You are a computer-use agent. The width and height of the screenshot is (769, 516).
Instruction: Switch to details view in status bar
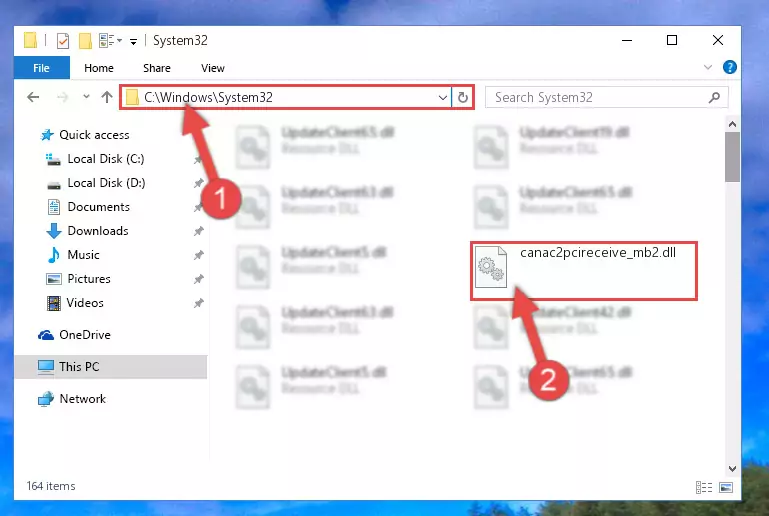pos(704,488)
